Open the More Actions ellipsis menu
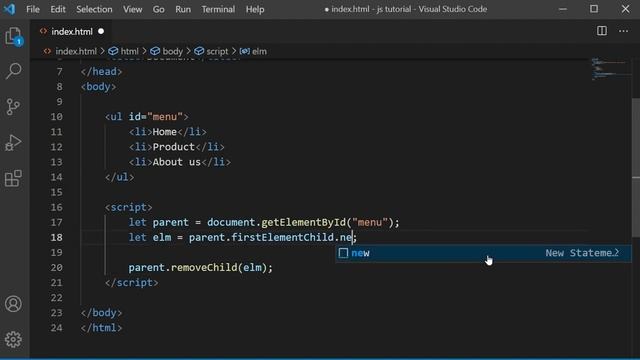640x360 pixels. click(x=623, y=31)
